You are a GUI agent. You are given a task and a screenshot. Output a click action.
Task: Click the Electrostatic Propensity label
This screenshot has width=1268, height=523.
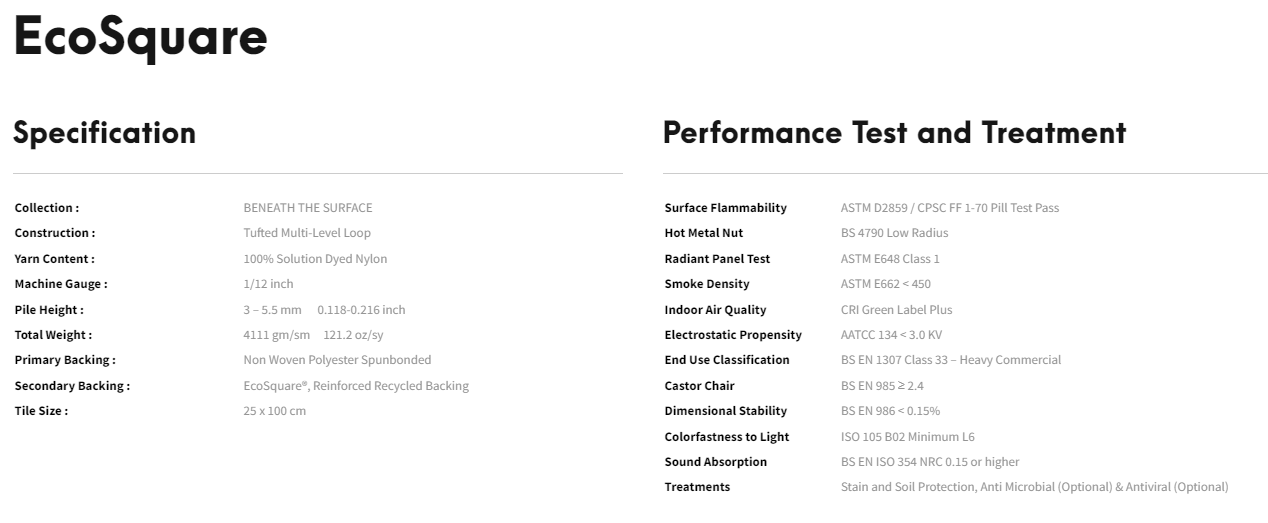733,335
